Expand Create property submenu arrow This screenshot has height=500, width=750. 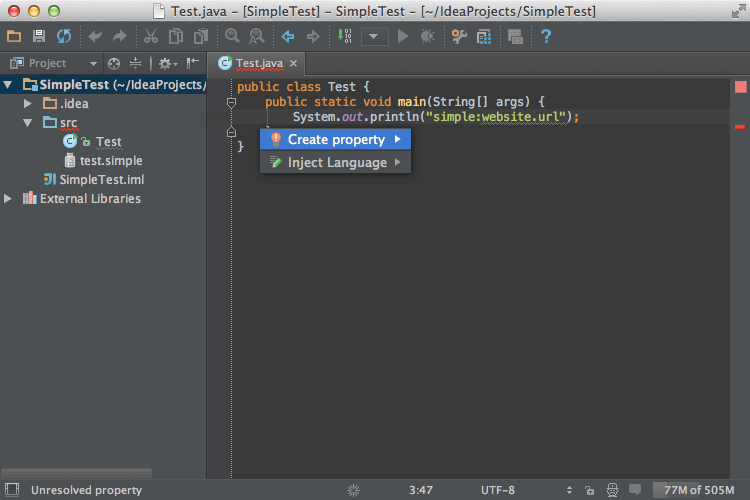tap(397, 139)
